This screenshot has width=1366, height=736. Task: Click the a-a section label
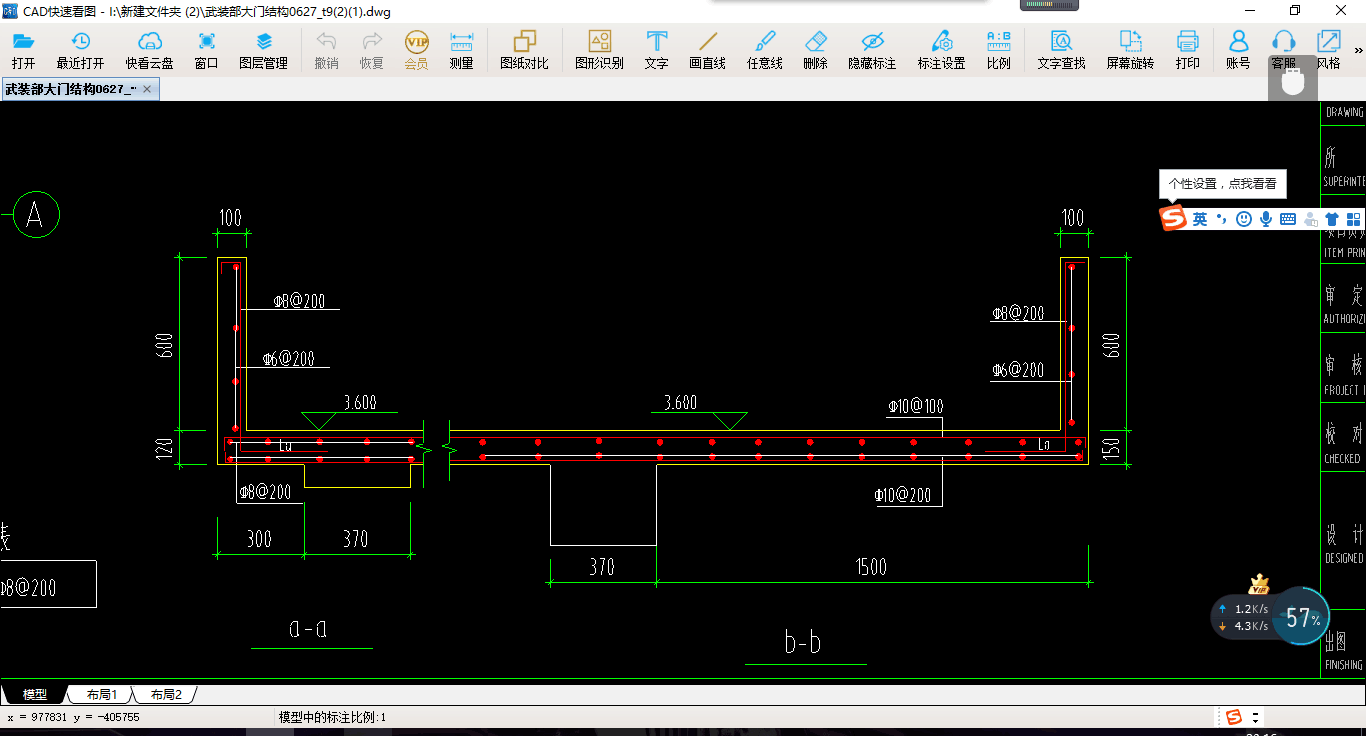coord(308,628)
